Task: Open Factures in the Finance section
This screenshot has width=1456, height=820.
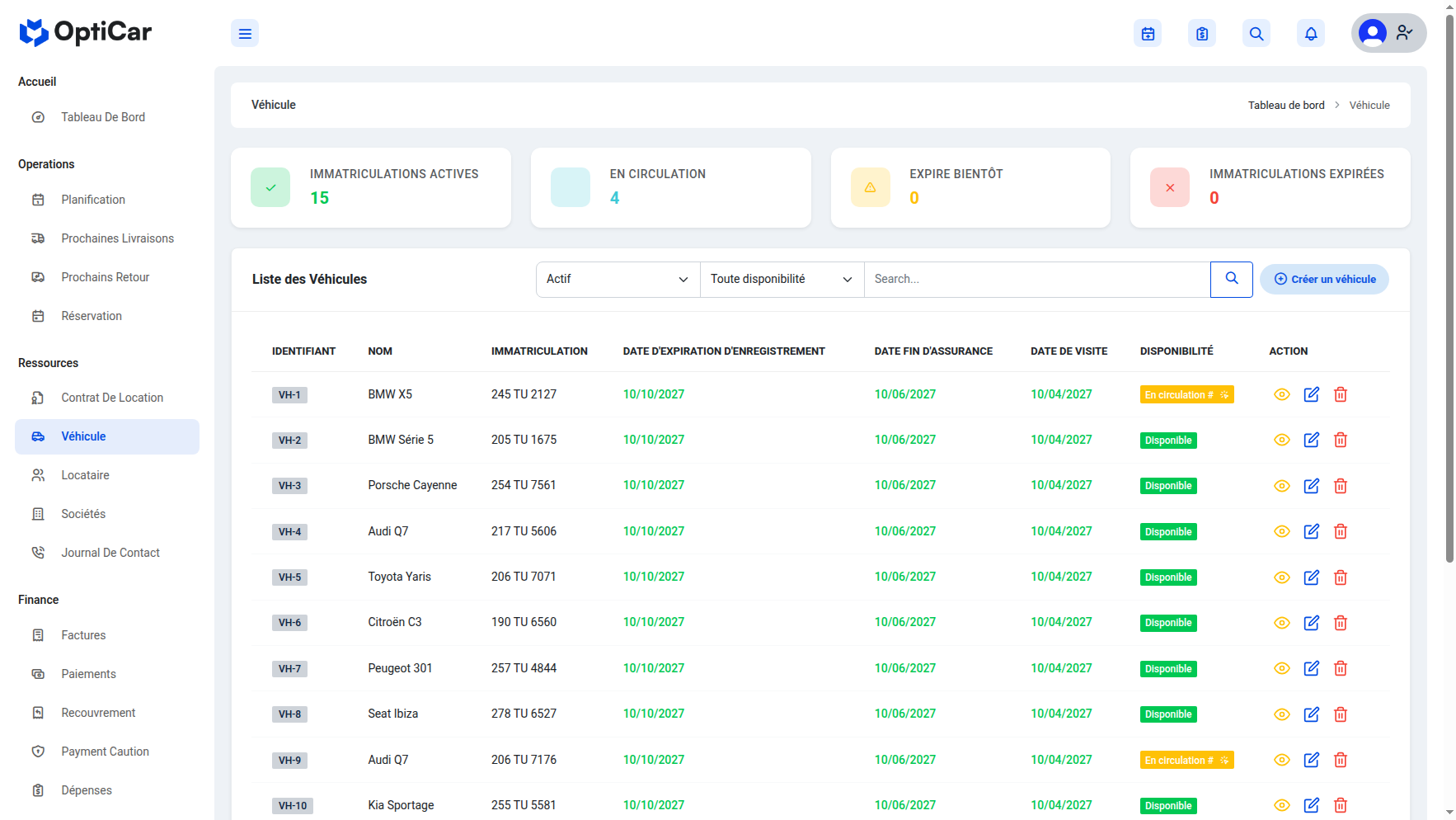Action: coord(107,635)
